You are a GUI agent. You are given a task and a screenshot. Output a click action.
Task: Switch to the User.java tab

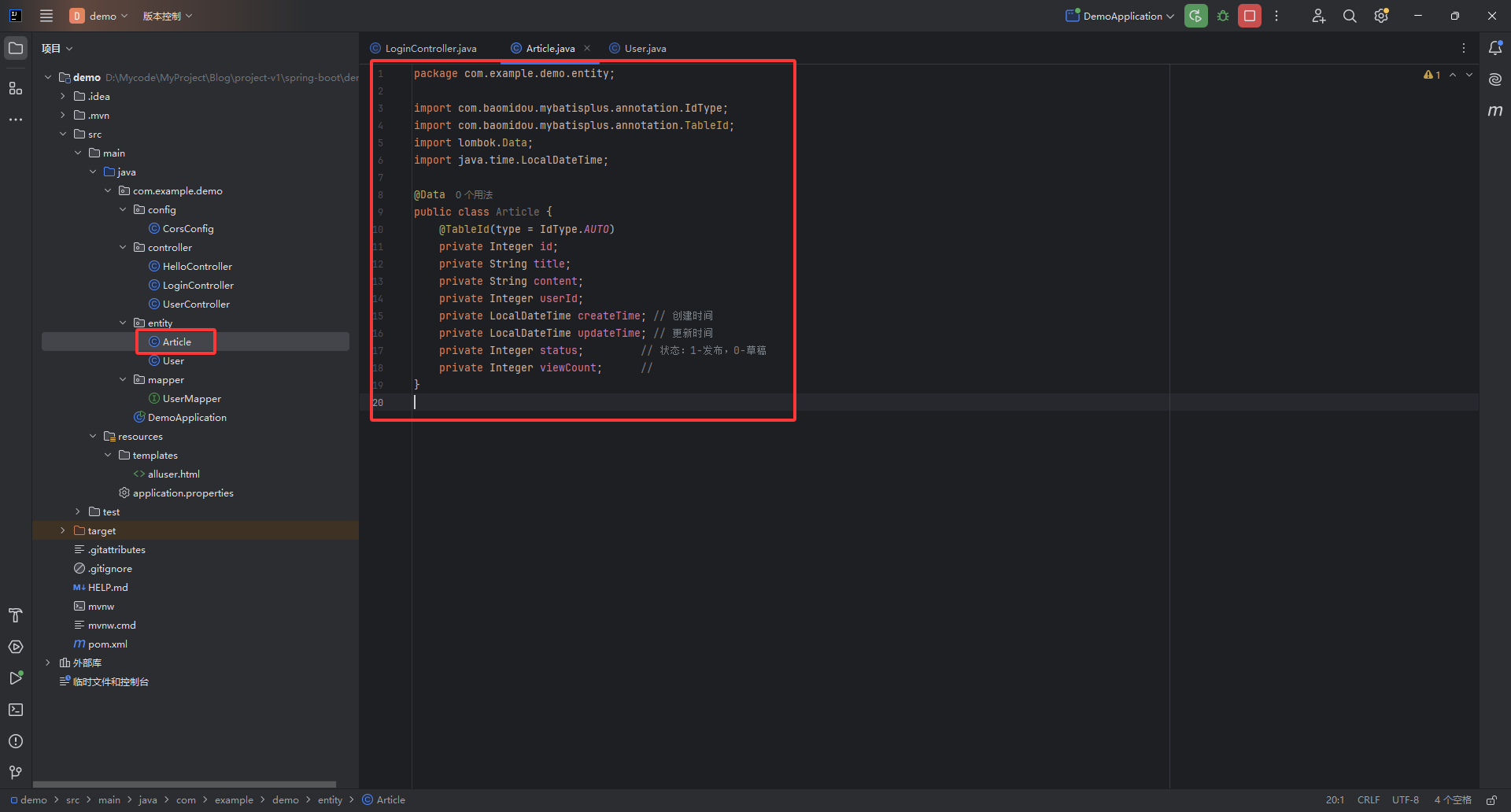coord(645,48)
